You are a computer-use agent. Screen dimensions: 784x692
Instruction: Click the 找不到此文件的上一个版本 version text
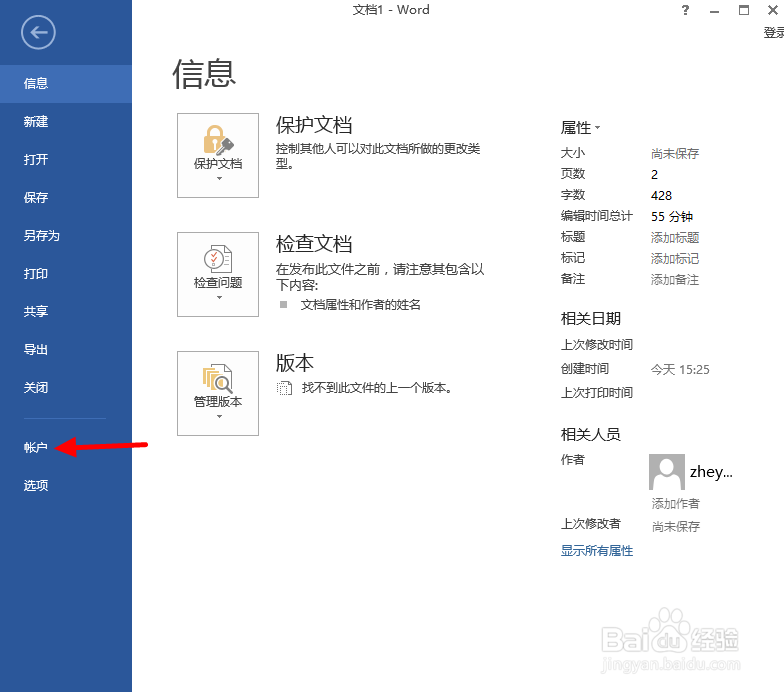click(376, 388)
